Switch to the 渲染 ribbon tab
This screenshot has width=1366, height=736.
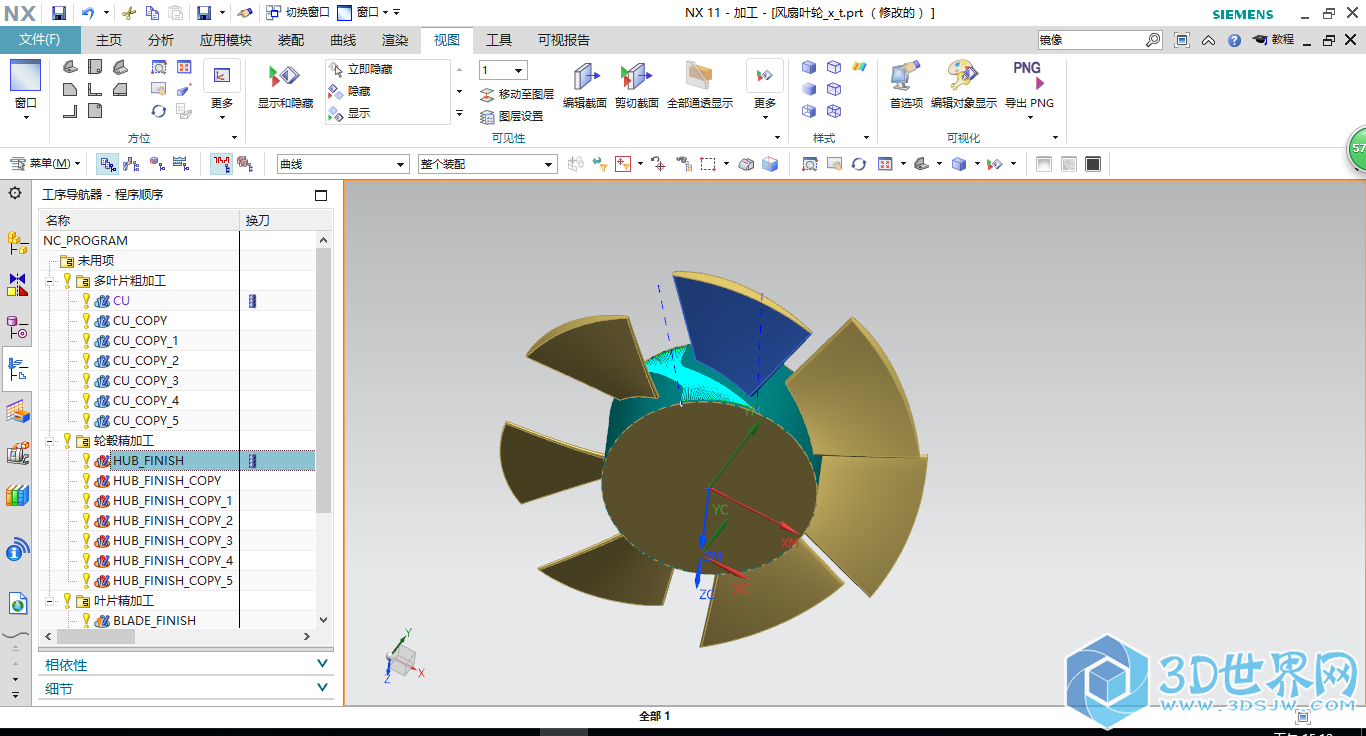(x=395, y=40)
